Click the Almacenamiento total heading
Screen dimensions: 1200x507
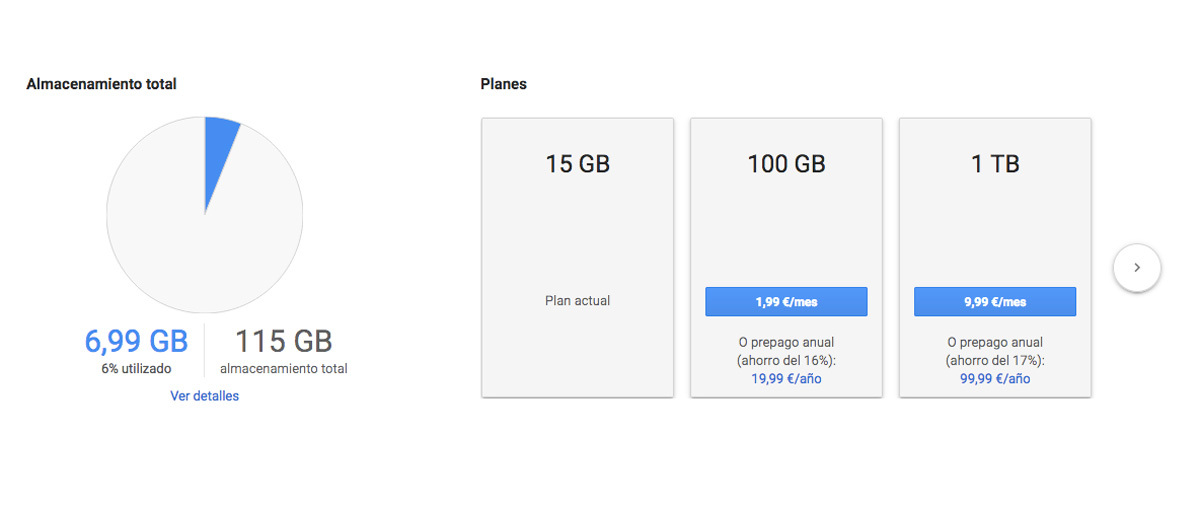tap(101, 84)
